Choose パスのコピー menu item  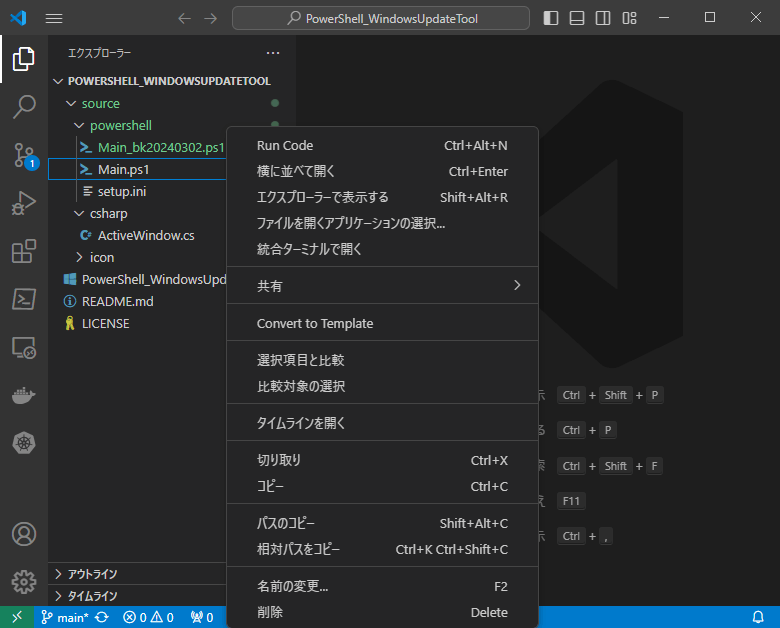[382, 523]
